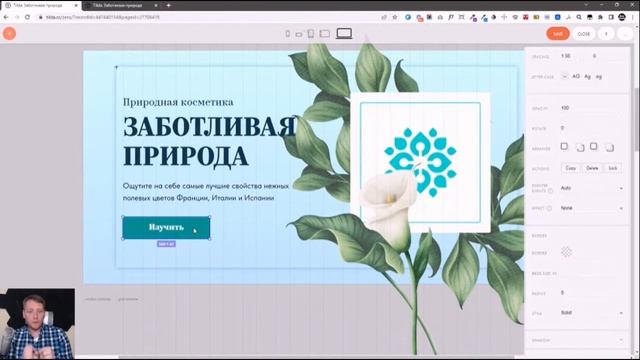Click the opacity field showing 100
The height and width of the screenshot is (360, 640).
click(591, 108)
